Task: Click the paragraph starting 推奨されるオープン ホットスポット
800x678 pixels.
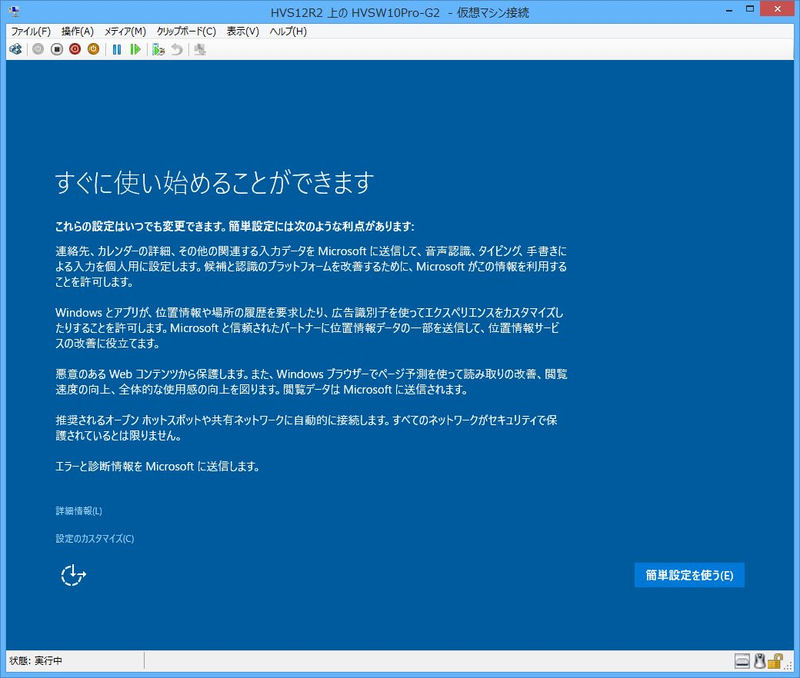Action: pyautogui.click(x=306, y=428)
